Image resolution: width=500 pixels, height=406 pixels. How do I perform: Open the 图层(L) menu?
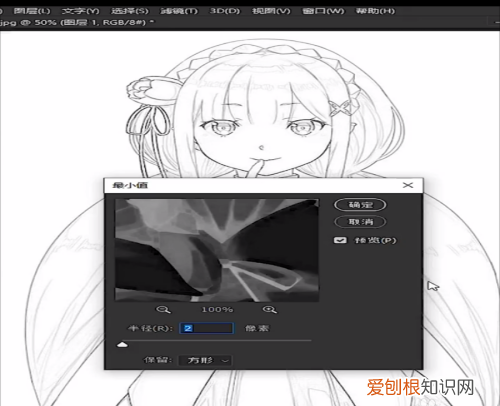click(x=32, y=11)
